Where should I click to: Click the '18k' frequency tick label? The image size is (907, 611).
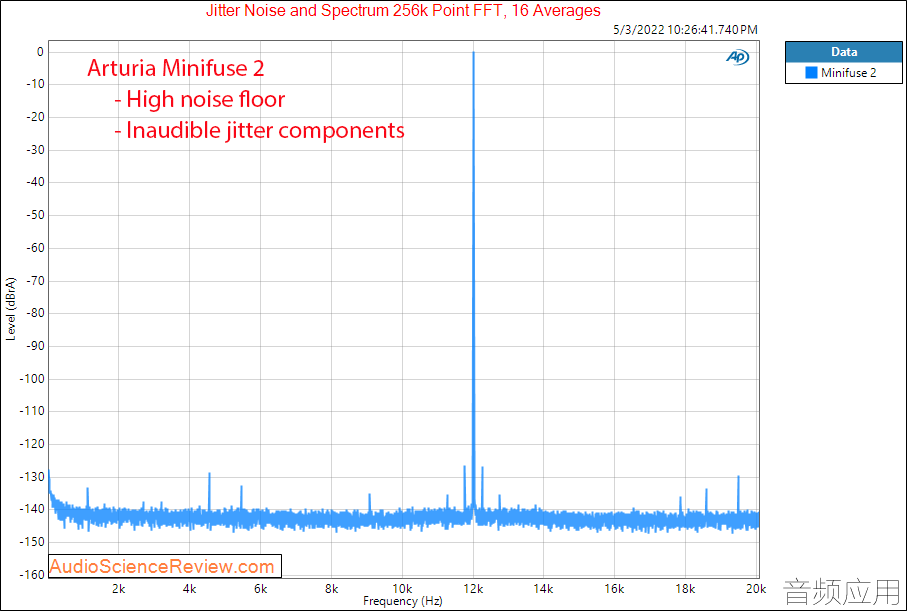[685, 589]
